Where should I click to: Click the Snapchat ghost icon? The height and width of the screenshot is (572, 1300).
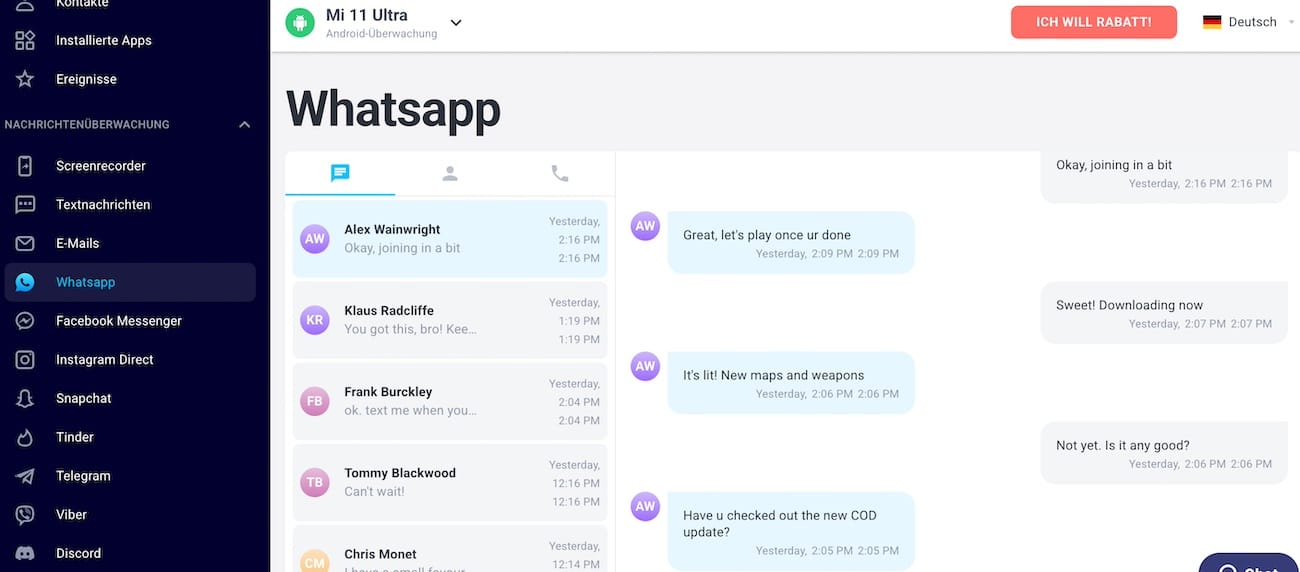point(25,399)
